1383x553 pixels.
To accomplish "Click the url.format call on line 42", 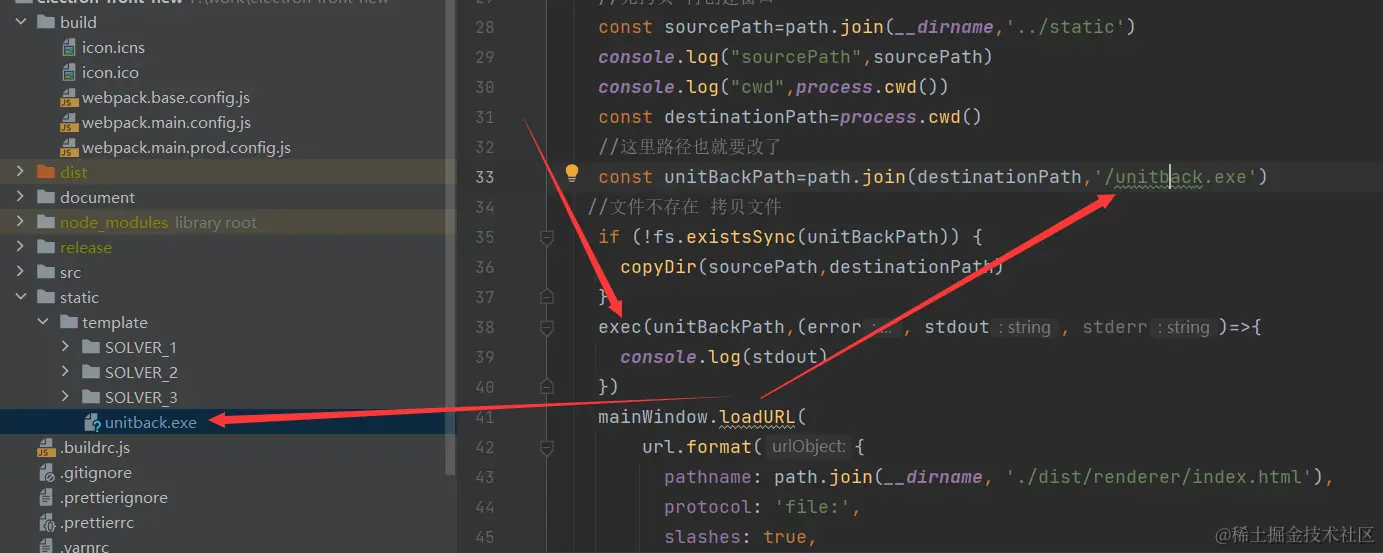I will (x=702, y=447).
